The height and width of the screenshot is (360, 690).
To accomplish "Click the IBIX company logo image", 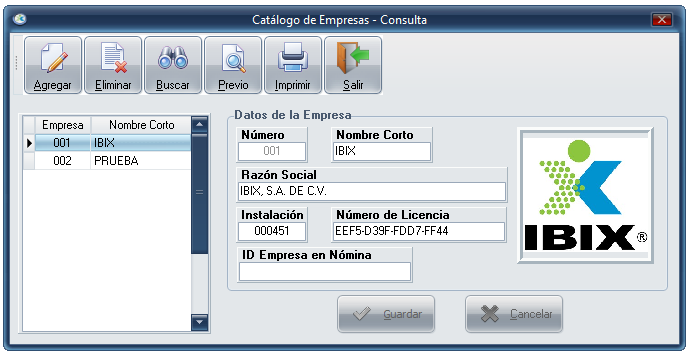I will click(585, 196).
